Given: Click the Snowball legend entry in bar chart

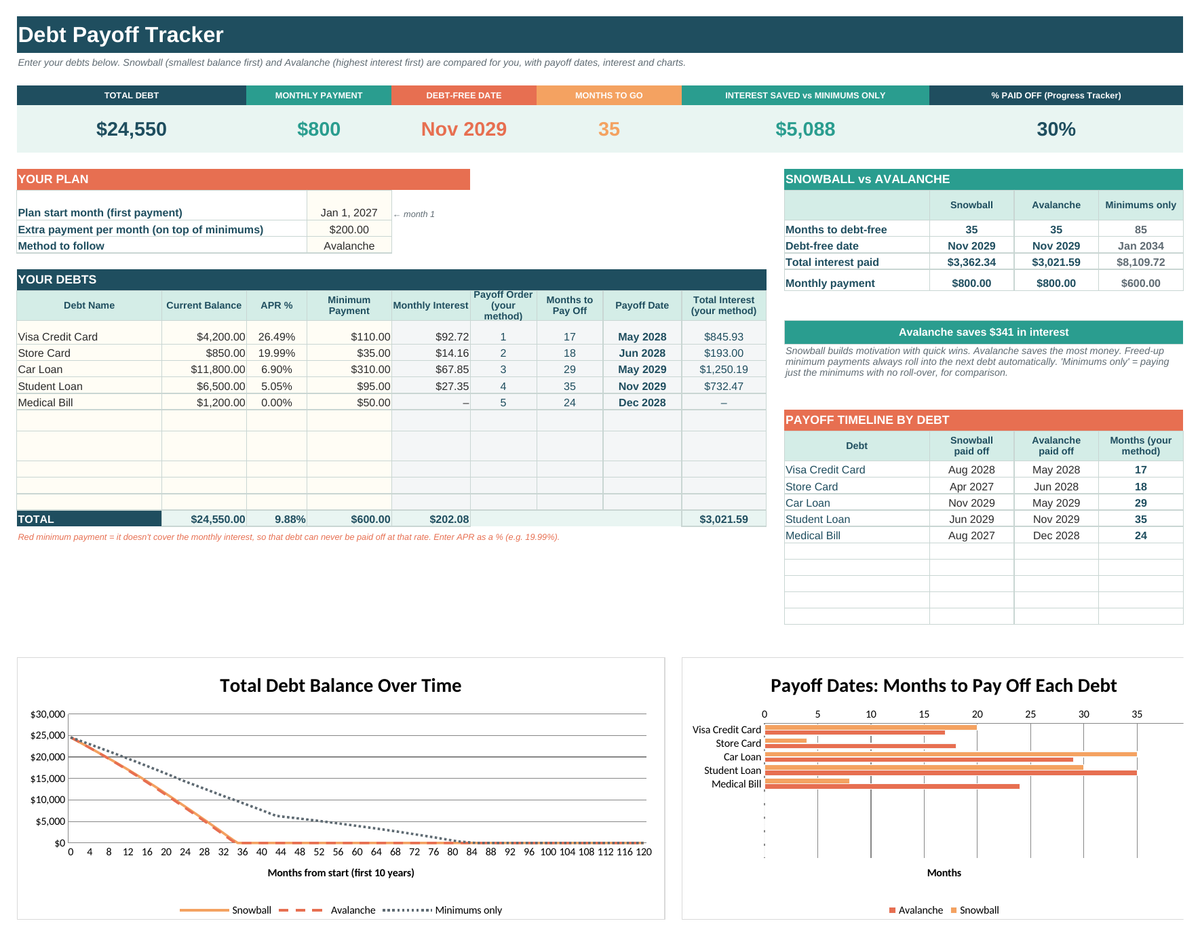Looking at the screenshot, I should coord(975,910).
